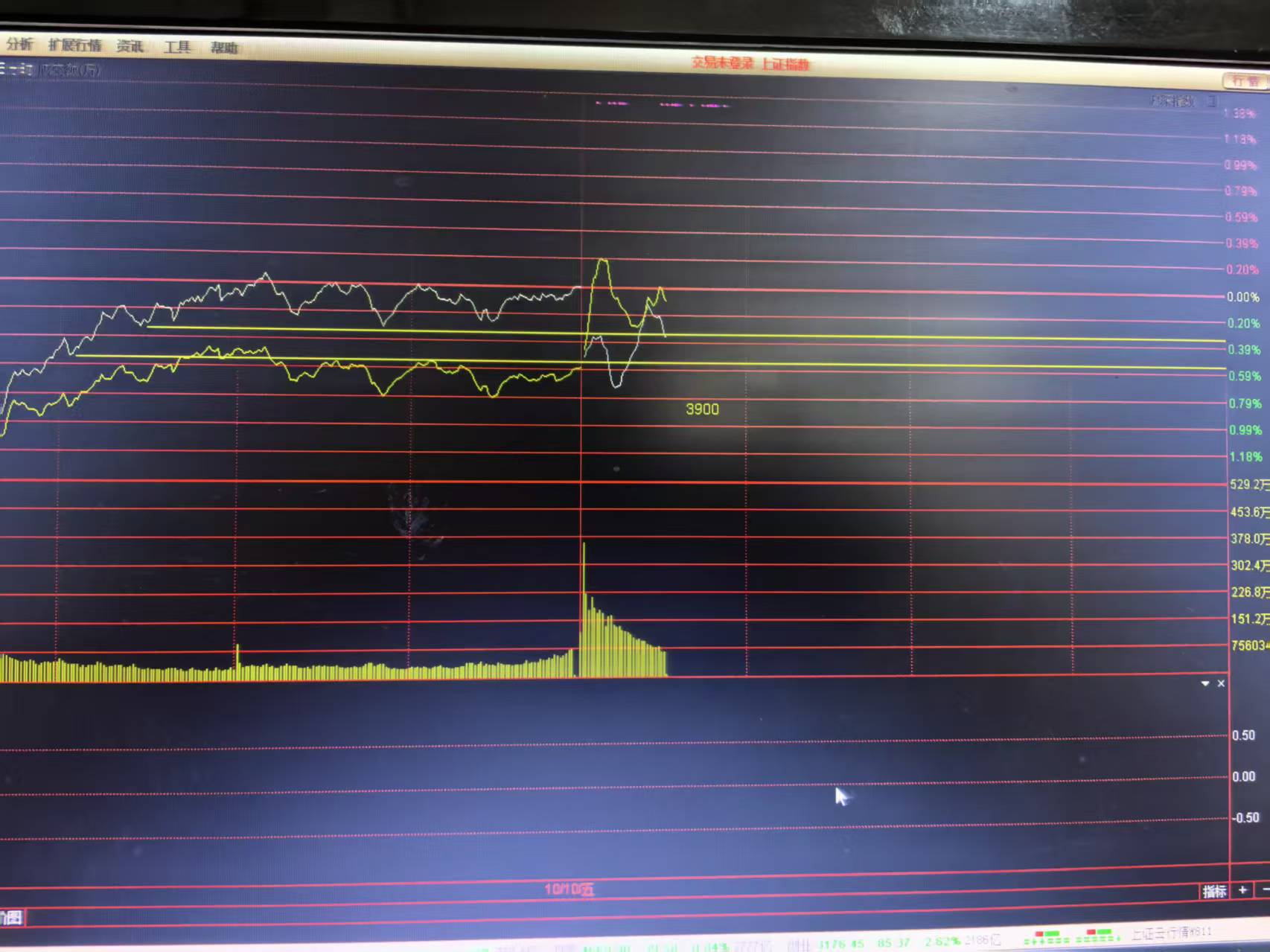
Task: Click the 指标 indicator button
Action: click(1214, 891)
